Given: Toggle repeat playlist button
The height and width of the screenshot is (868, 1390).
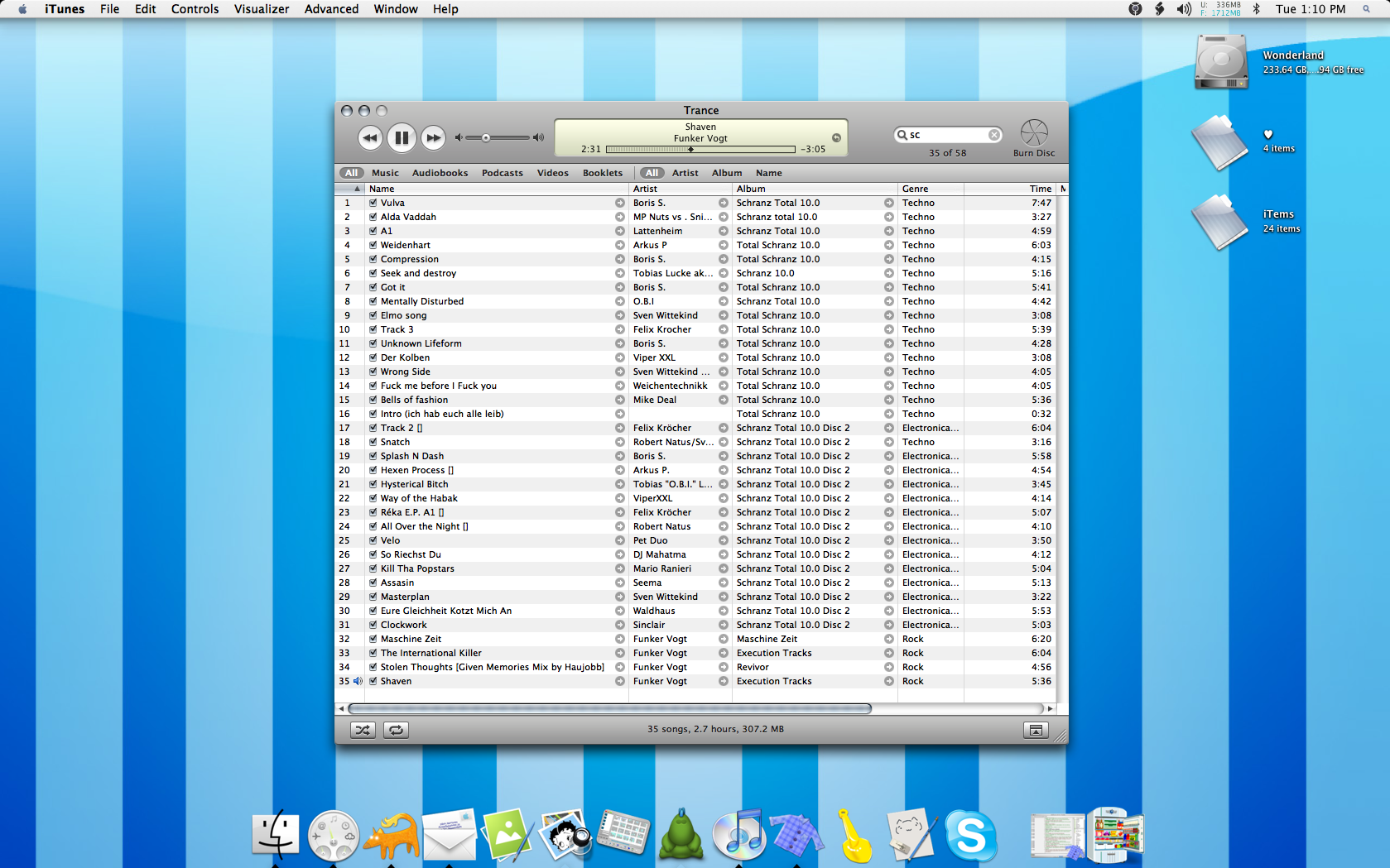Looking at the screenshot, I should (x=397, y=730).
